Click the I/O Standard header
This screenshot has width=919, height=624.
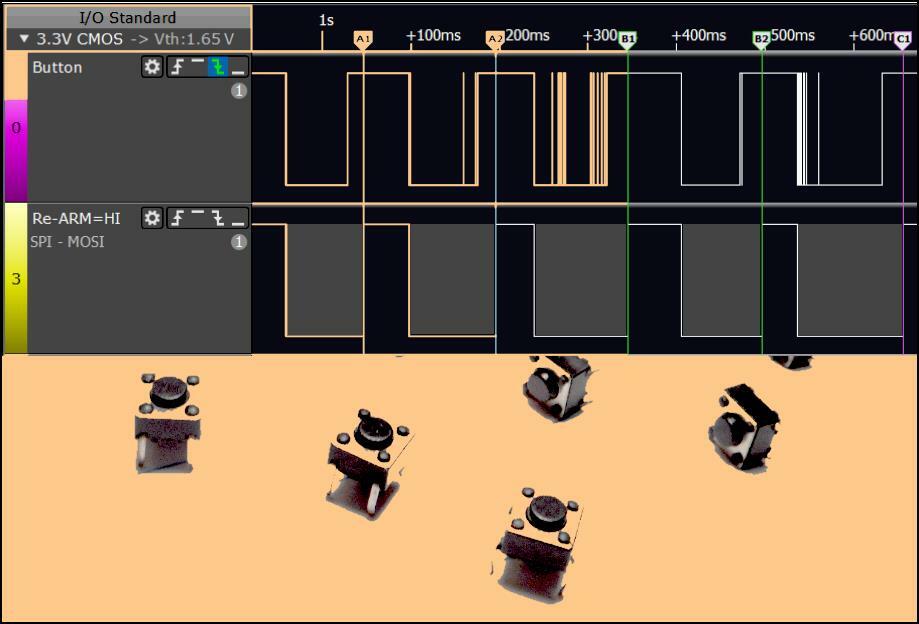(127, 17)
